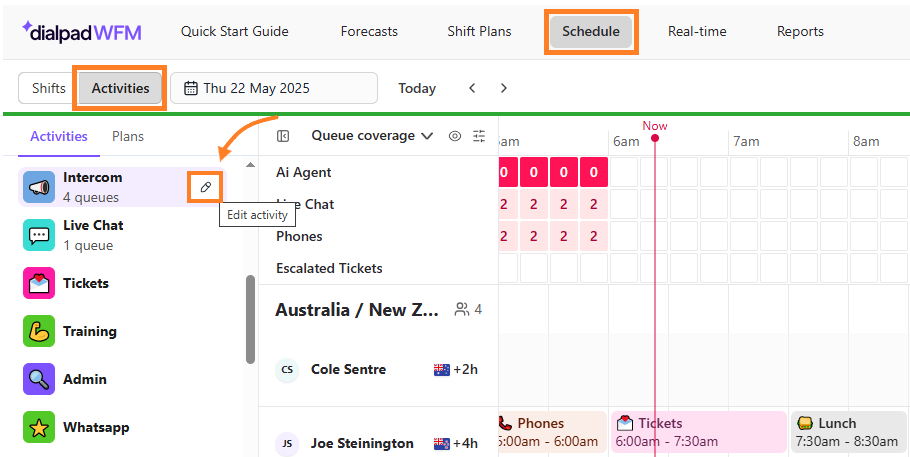Click the Intercom megaphone icon
Screen dimensions: 910x457
39,187
